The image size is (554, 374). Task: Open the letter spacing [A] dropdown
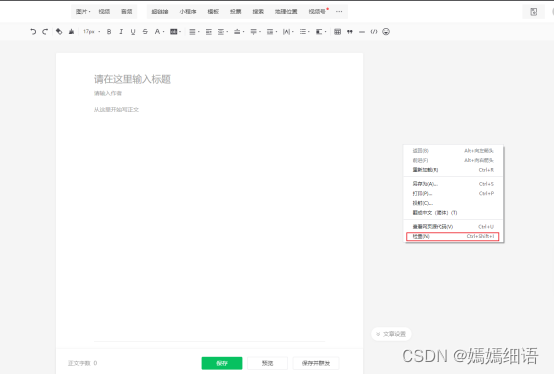coord(288,32)
